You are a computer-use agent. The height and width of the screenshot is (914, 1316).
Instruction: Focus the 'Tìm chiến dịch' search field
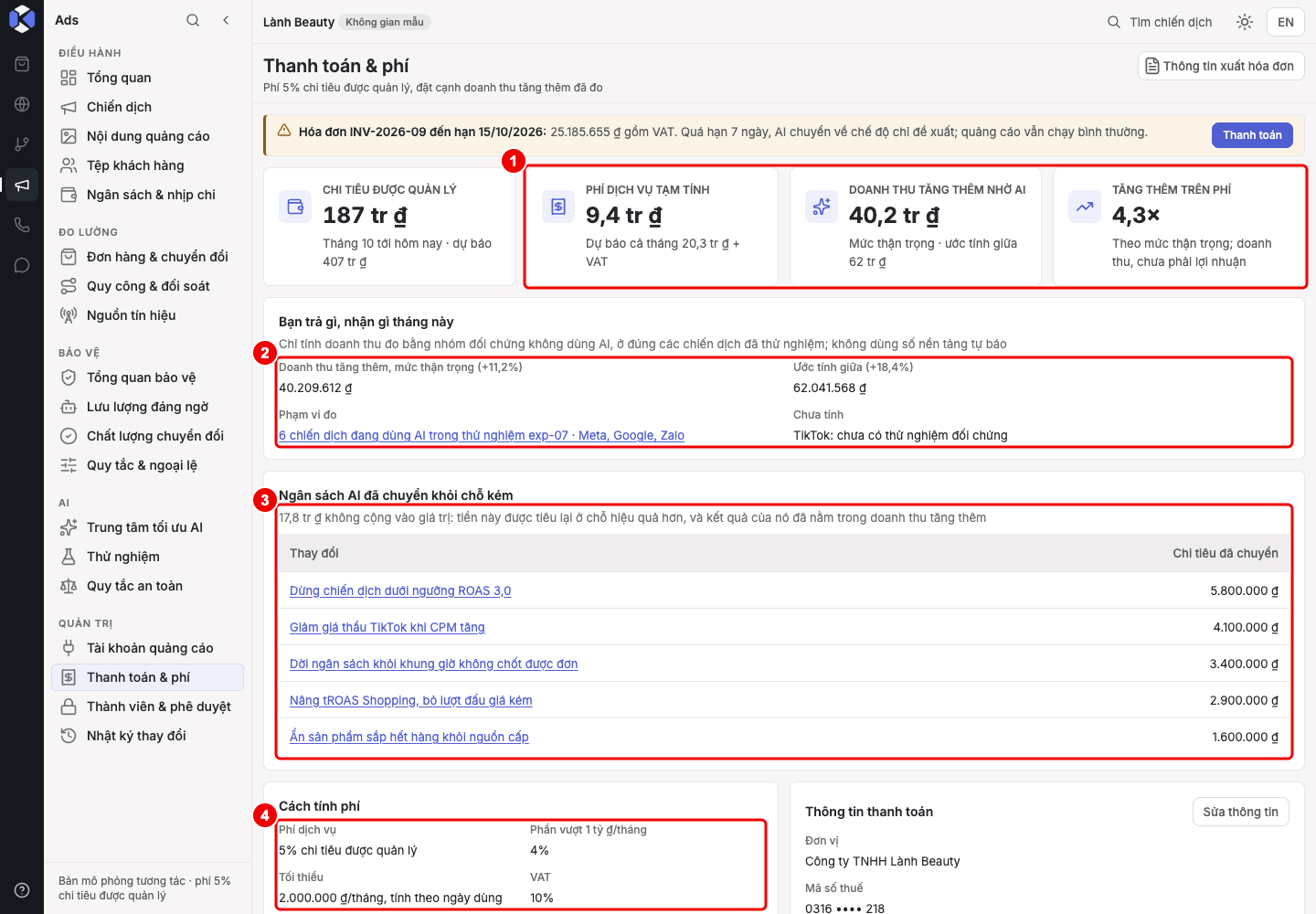(x=1160, y=22)
